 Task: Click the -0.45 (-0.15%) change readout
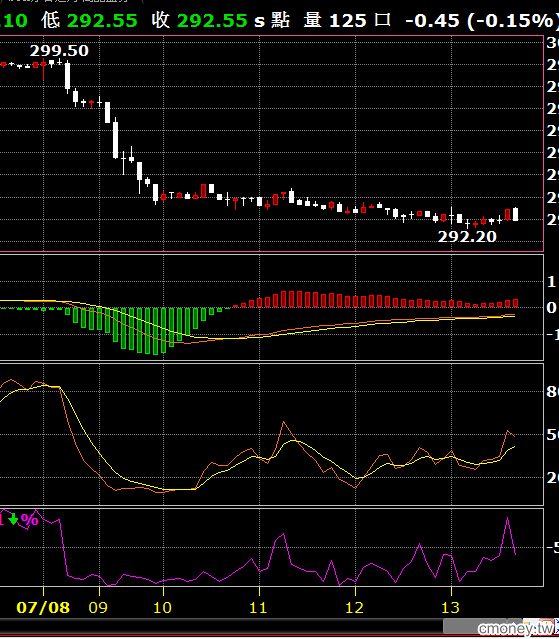[x=482, y=20]
